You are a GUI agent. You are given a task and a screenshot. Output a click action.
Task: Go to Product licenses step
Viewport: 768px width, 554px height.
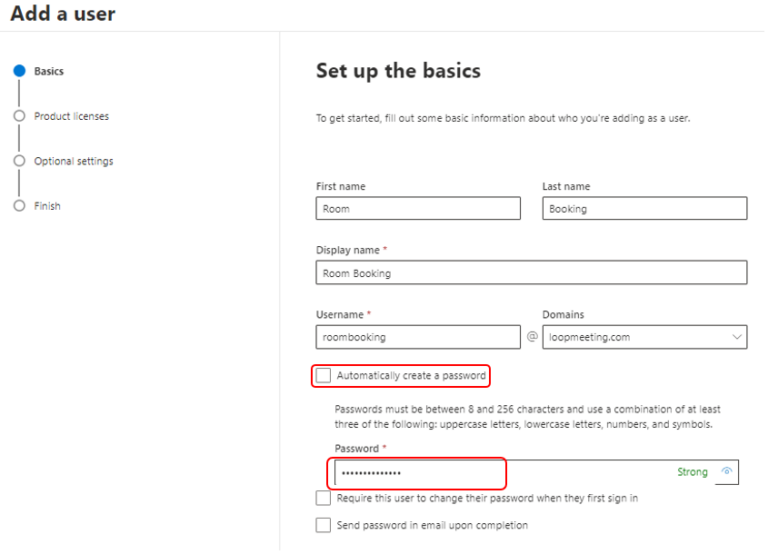click(72, 116)
